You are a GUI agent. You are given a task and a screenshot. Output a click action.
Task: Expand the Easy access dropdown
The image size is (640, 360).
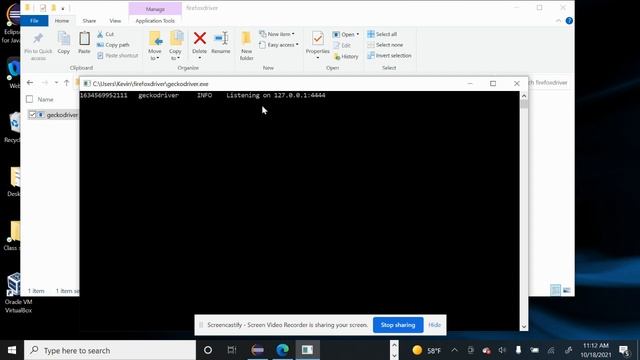278,45
